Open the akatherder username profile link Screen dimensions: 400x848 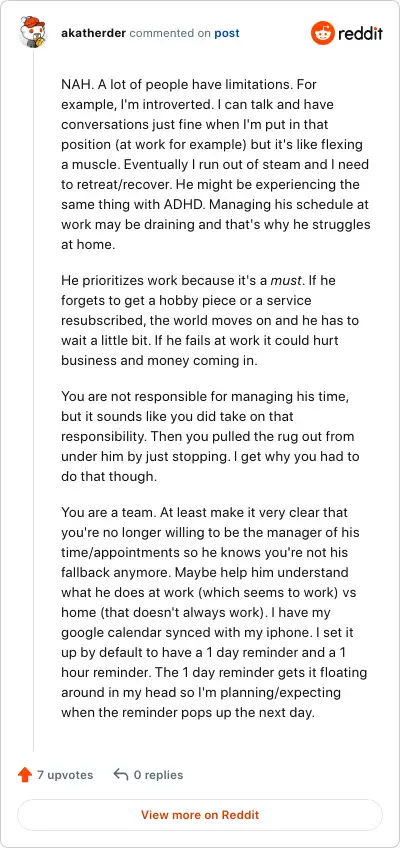click(94, 34)
